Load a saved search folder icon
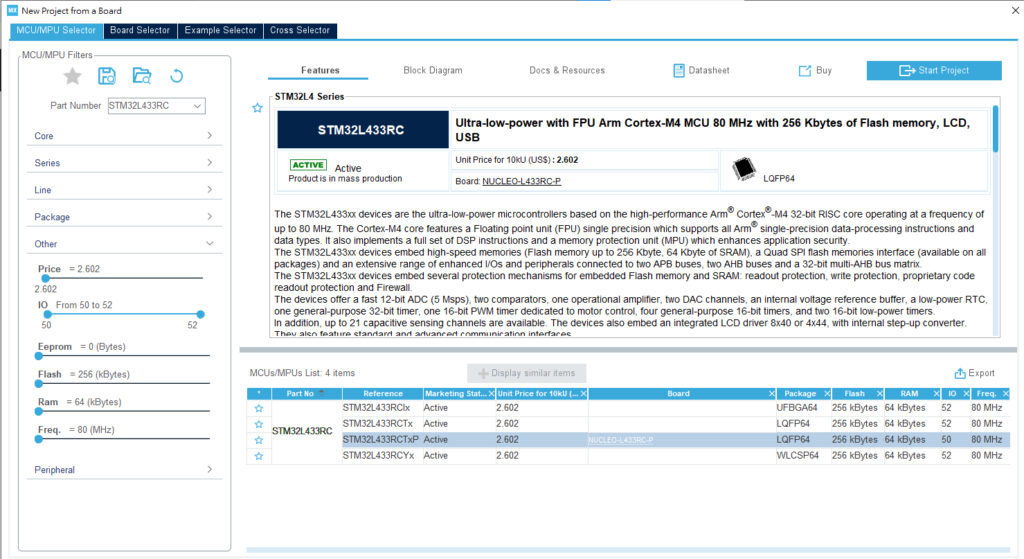This screenshot has width=1024, height=559. pos(142,76)
